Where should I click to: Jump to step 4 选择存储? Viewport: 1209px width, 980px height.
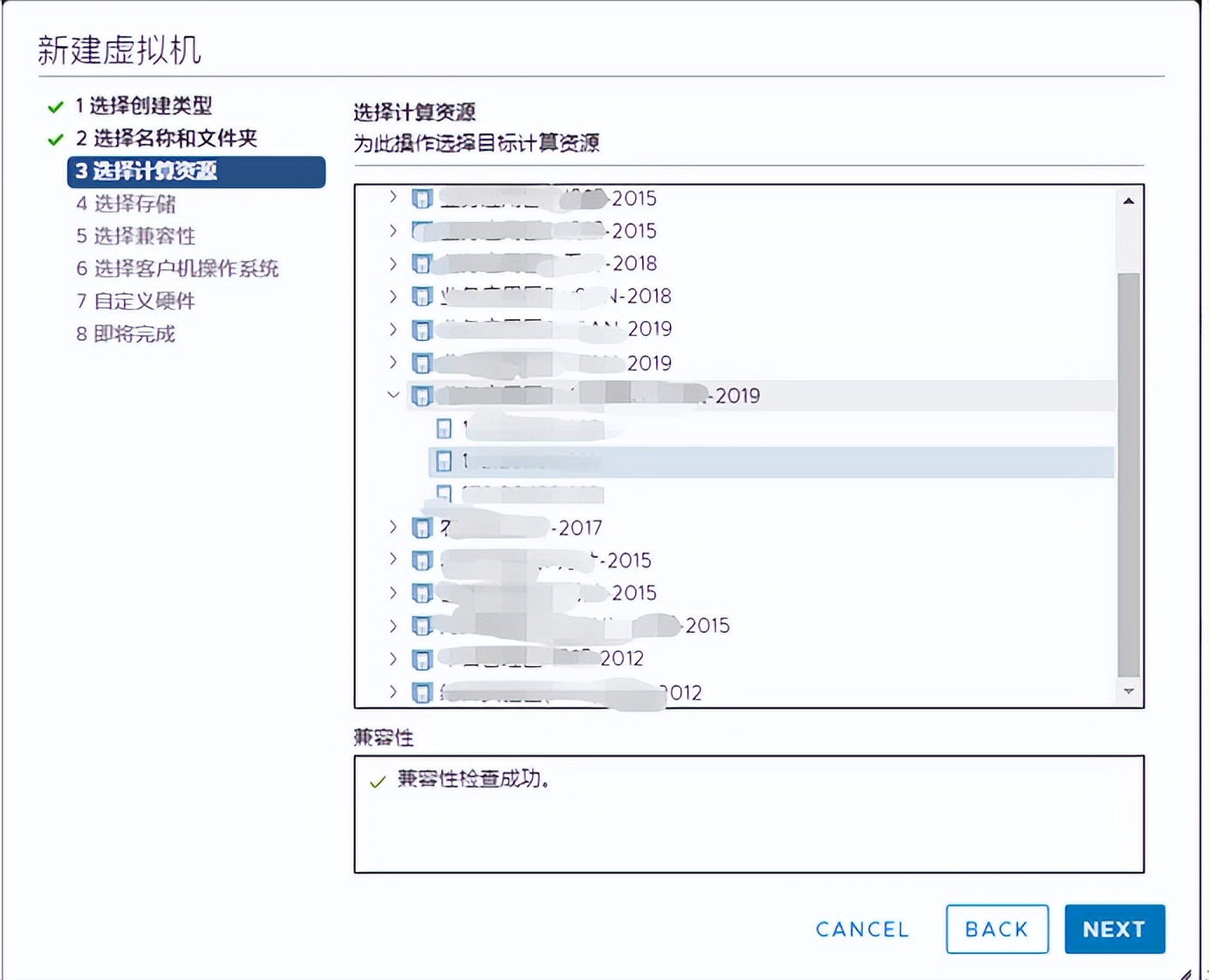[126, 204]
